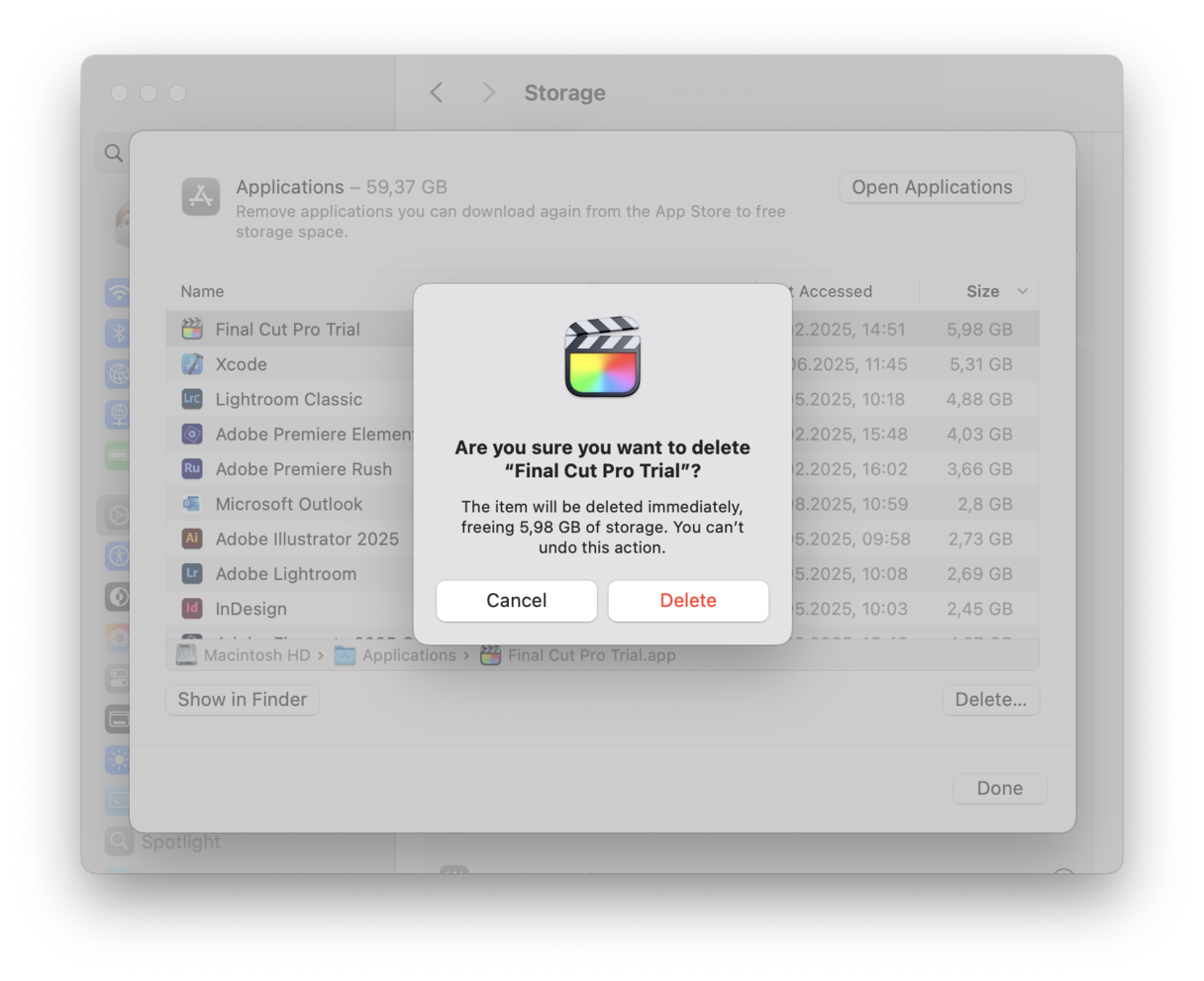Open the Displays sun icon in sidebar
The height and width of the screenshot is (981, 1204).
[x=118, y=759]
